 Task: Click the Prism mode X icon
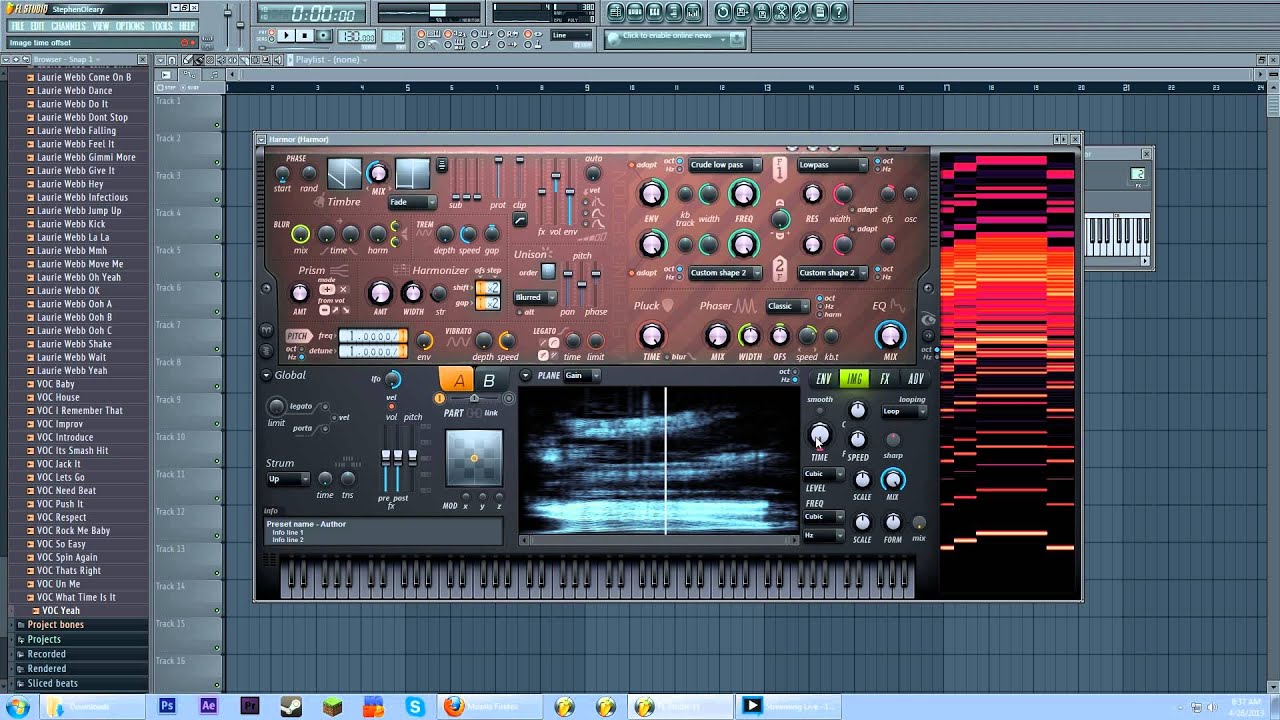343,289
